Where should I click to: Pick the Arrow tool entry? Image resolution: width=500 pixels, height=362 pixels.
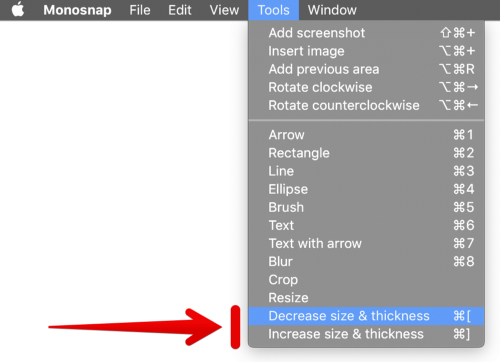click(366, 135)
